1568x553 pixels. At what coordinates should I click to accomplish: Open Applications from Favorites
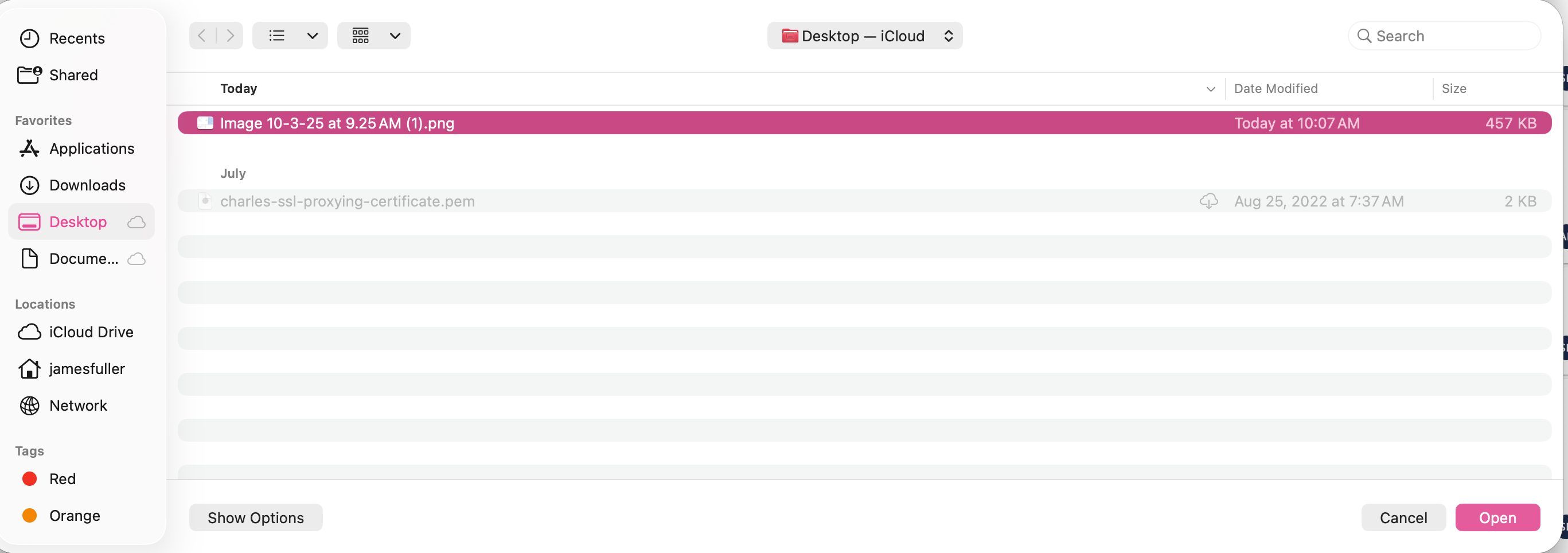[91, 149]
